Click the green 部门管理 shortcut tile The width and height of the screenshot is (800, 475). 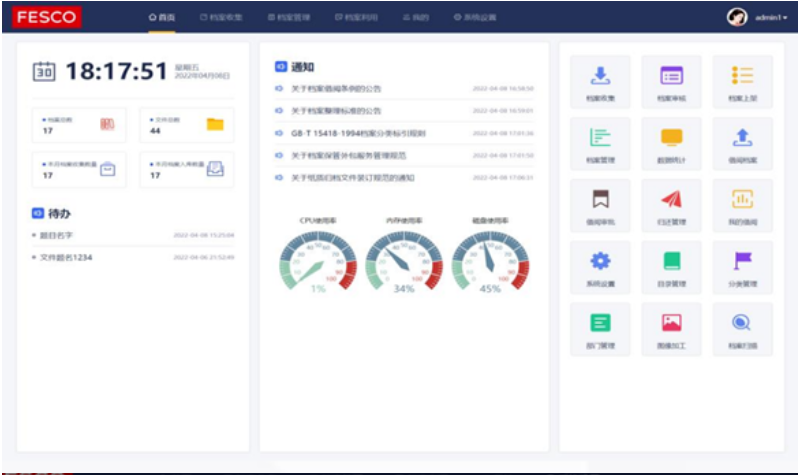pos(600,329)
